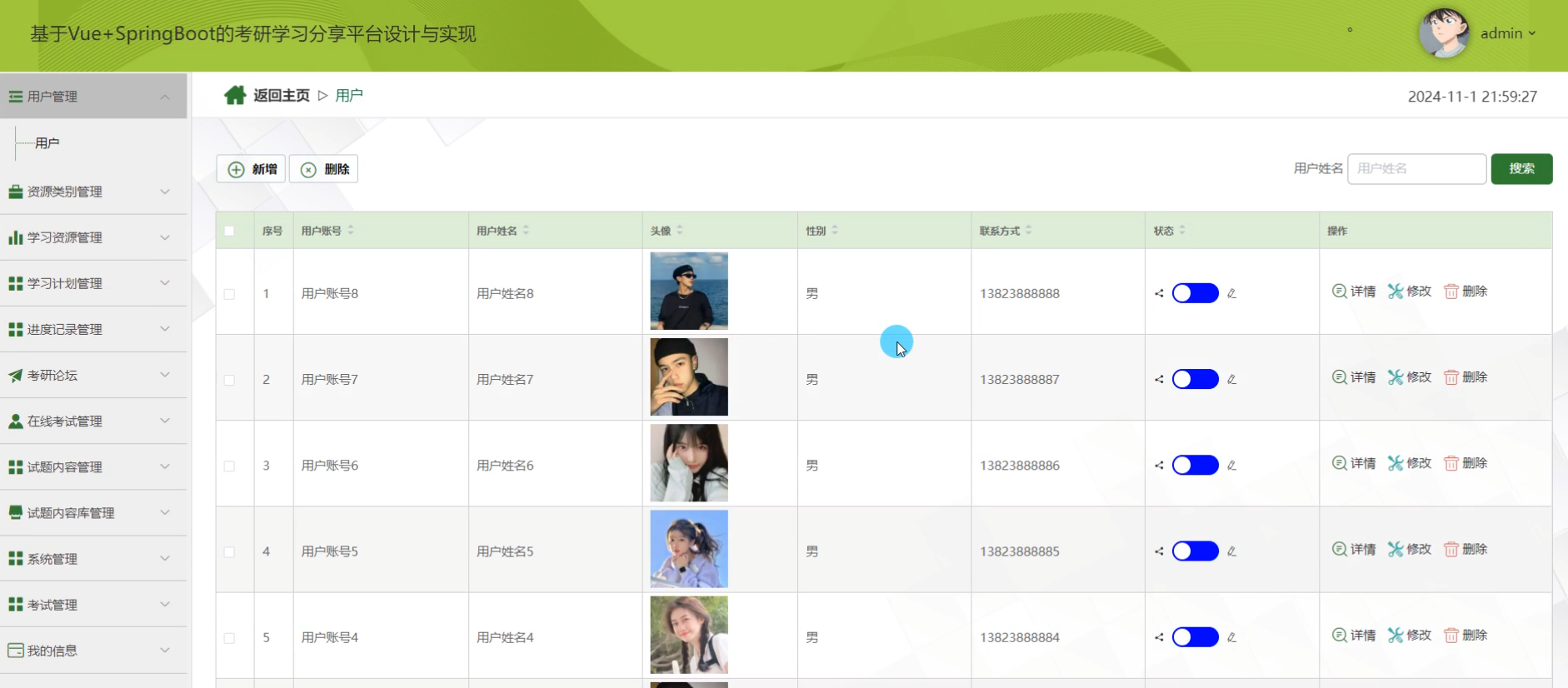The width and height of the screenshot is (1568, 688).
Task: Click the details magnifier icon for 用户账号5
Action: click(1339, 549)
